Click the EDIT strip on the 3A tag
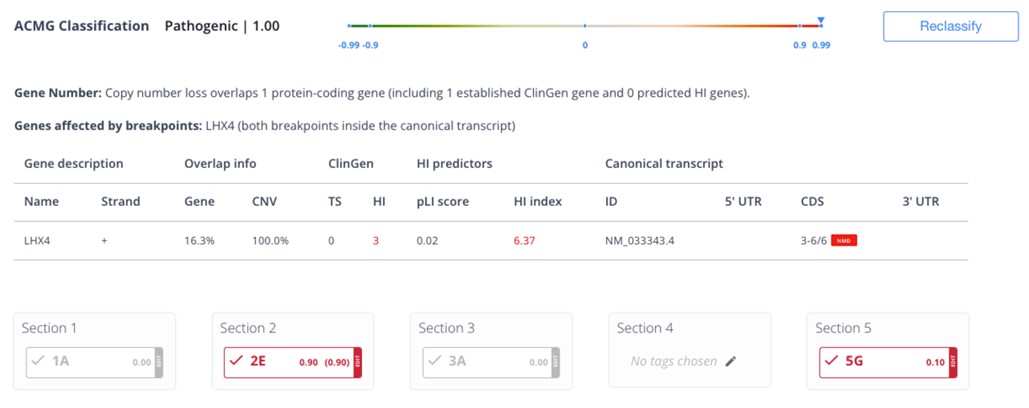The image size is (1029, 408). tap(555, 362)
